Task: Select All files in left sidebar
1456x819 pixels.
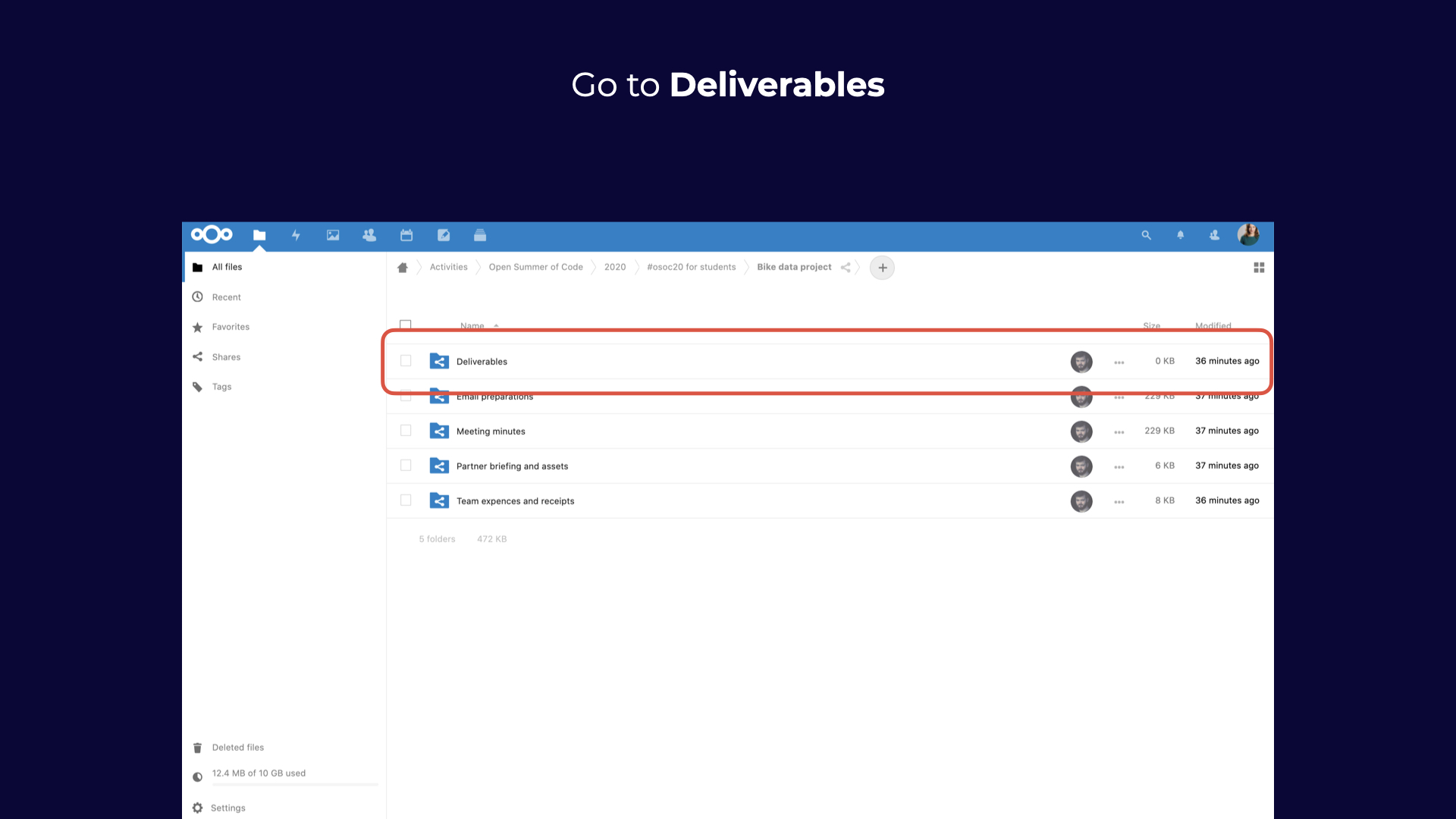Action: pos(226,267)
